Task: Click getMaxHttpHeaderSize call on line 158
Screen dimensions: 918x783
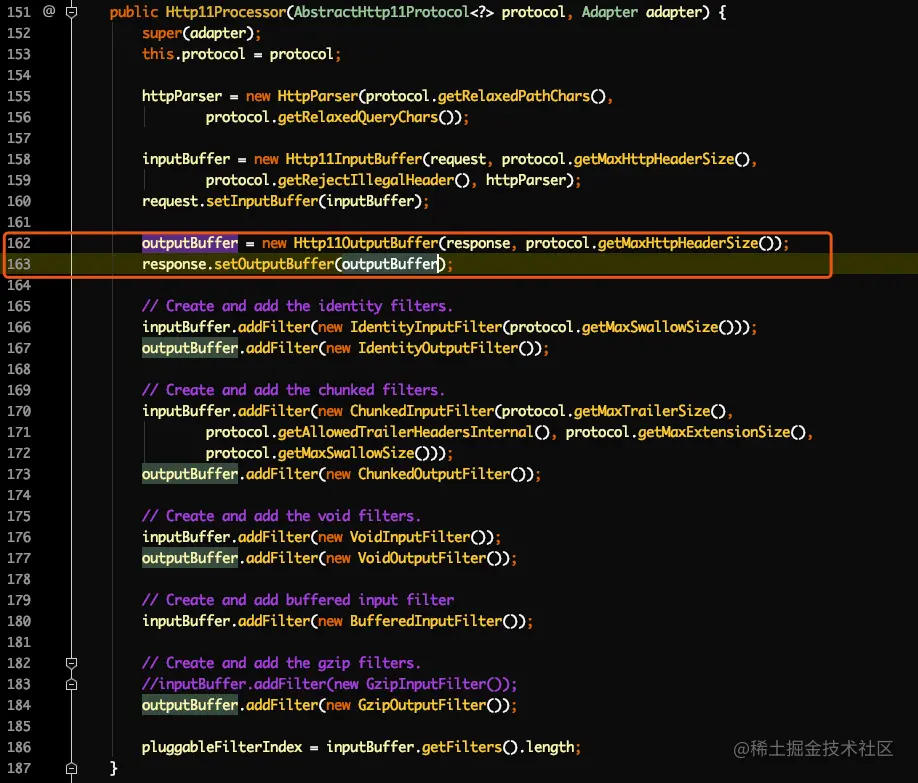Action: coord(653,159)
